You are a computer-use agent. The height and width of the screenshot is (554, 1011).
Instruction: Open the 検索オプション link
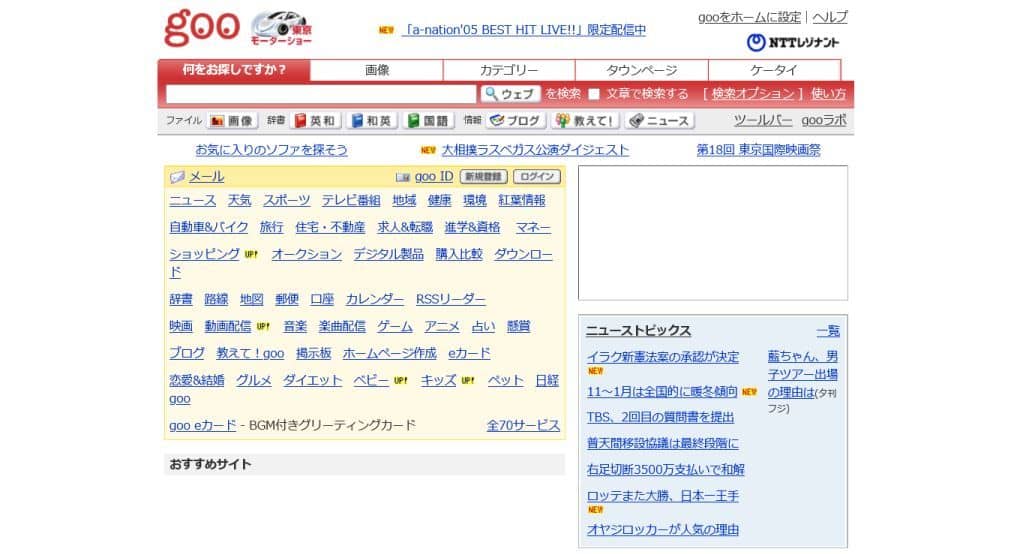(x=752, y=94)
